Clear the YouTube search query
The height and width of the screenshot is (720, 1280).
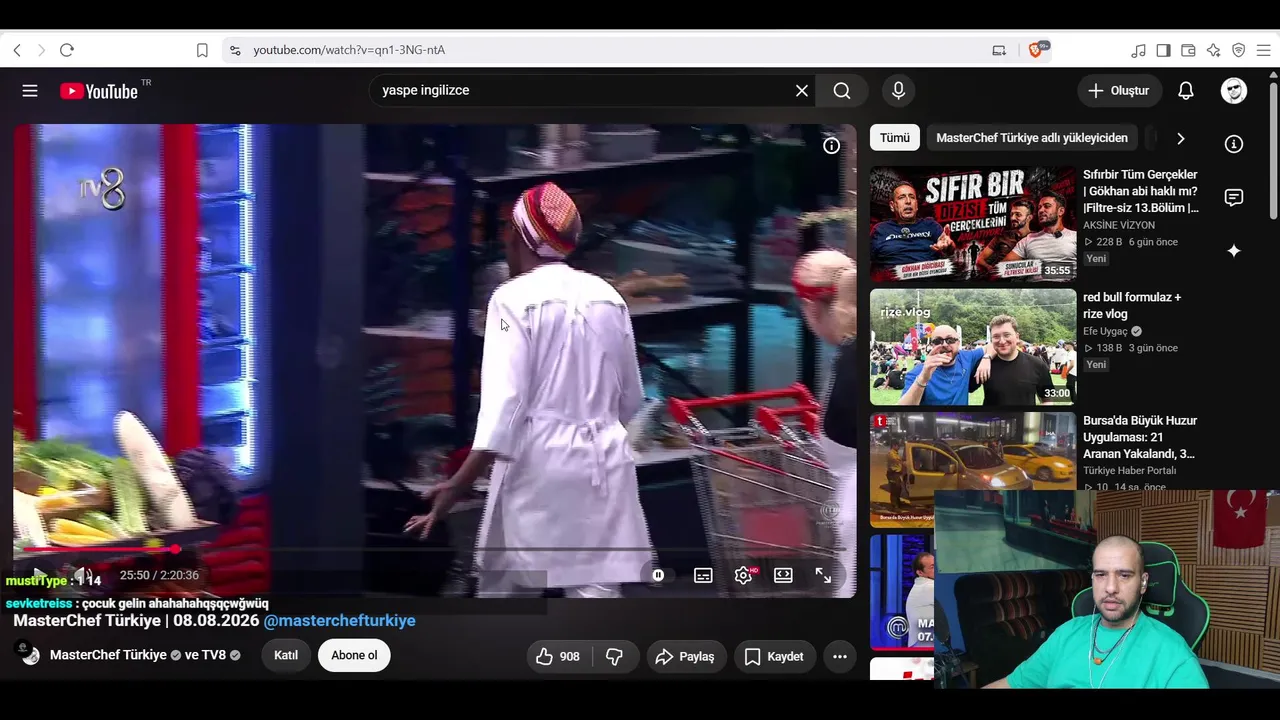point(802,91)
